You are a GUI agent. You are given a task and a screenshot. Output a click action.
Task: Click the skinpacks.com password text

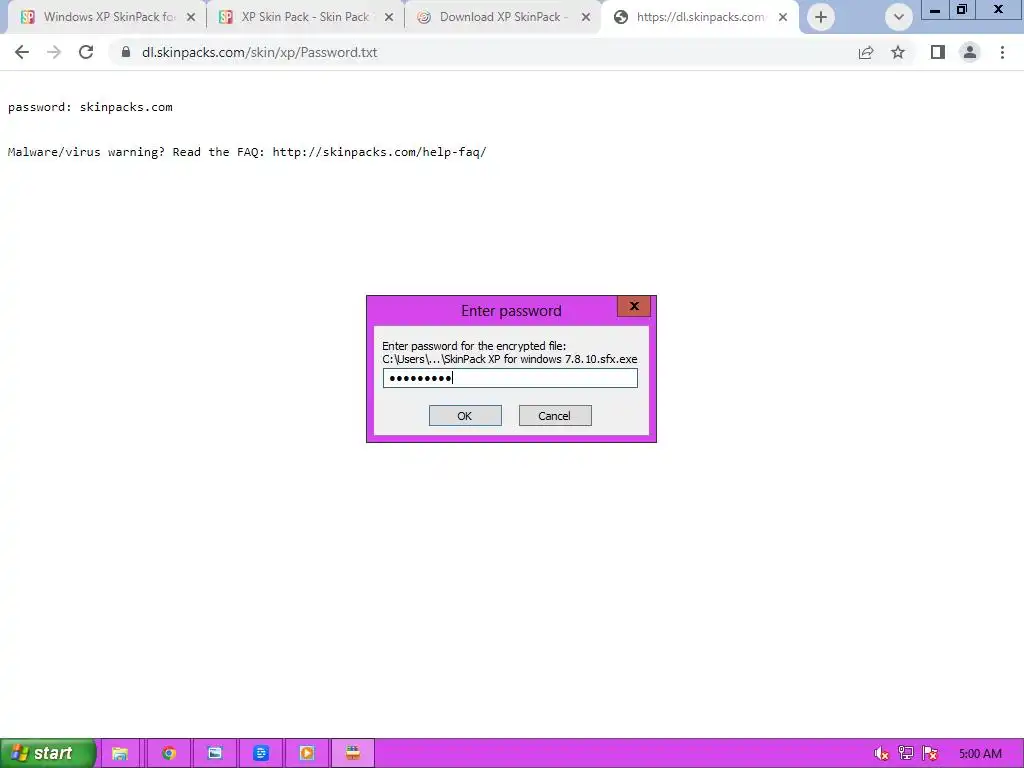coord(126,107)
